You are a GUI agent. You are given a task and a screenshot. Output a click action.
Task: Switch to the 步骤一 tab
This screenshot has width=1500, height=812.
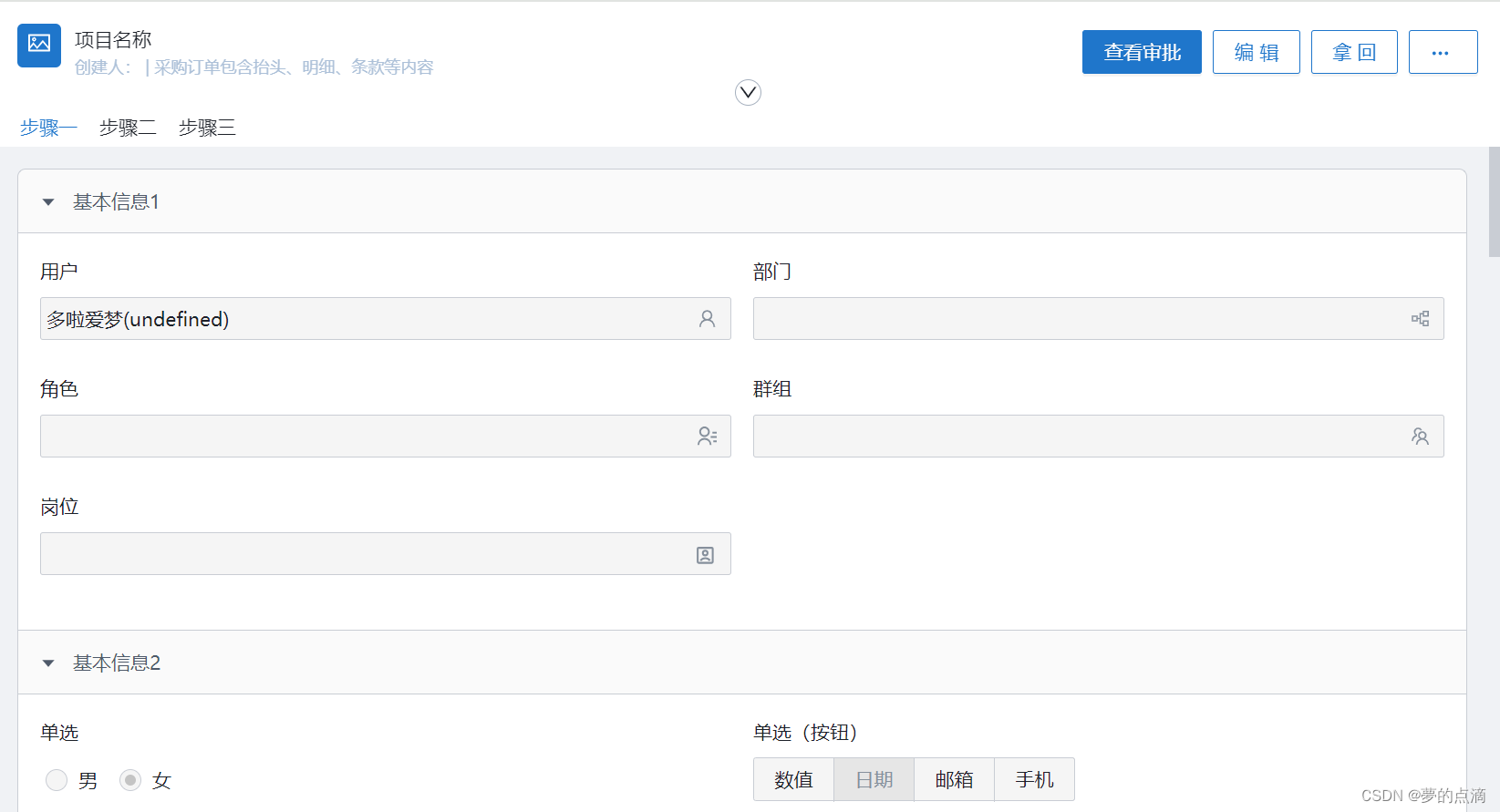pyautogui.click(x=48, y=128)
